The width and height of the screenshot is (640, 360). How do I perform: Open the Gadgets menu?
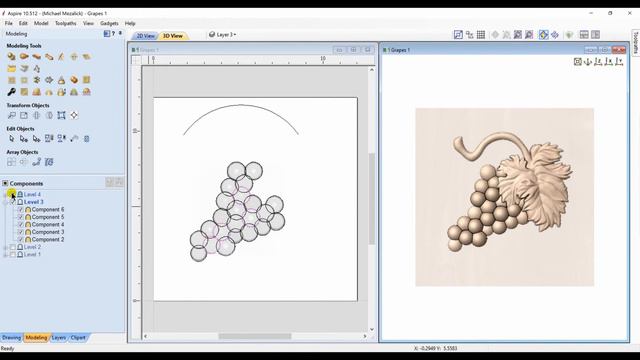pos(109,23)
